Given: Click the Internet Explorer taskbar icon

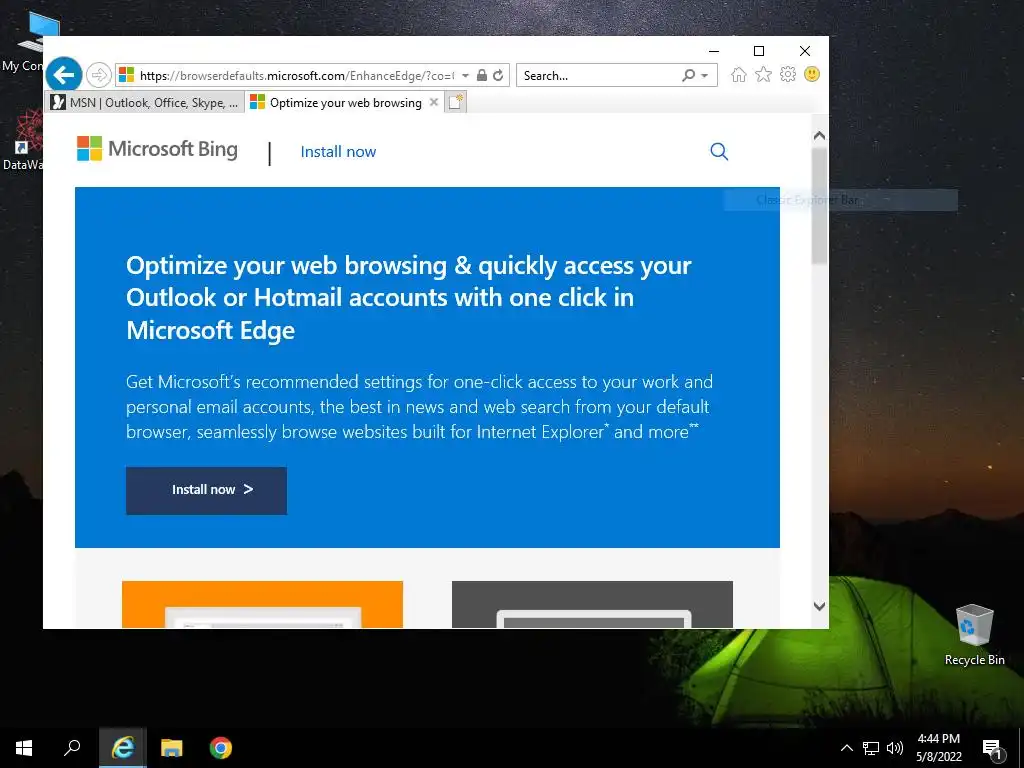Looking at the screenshot, I should [123, 748].
